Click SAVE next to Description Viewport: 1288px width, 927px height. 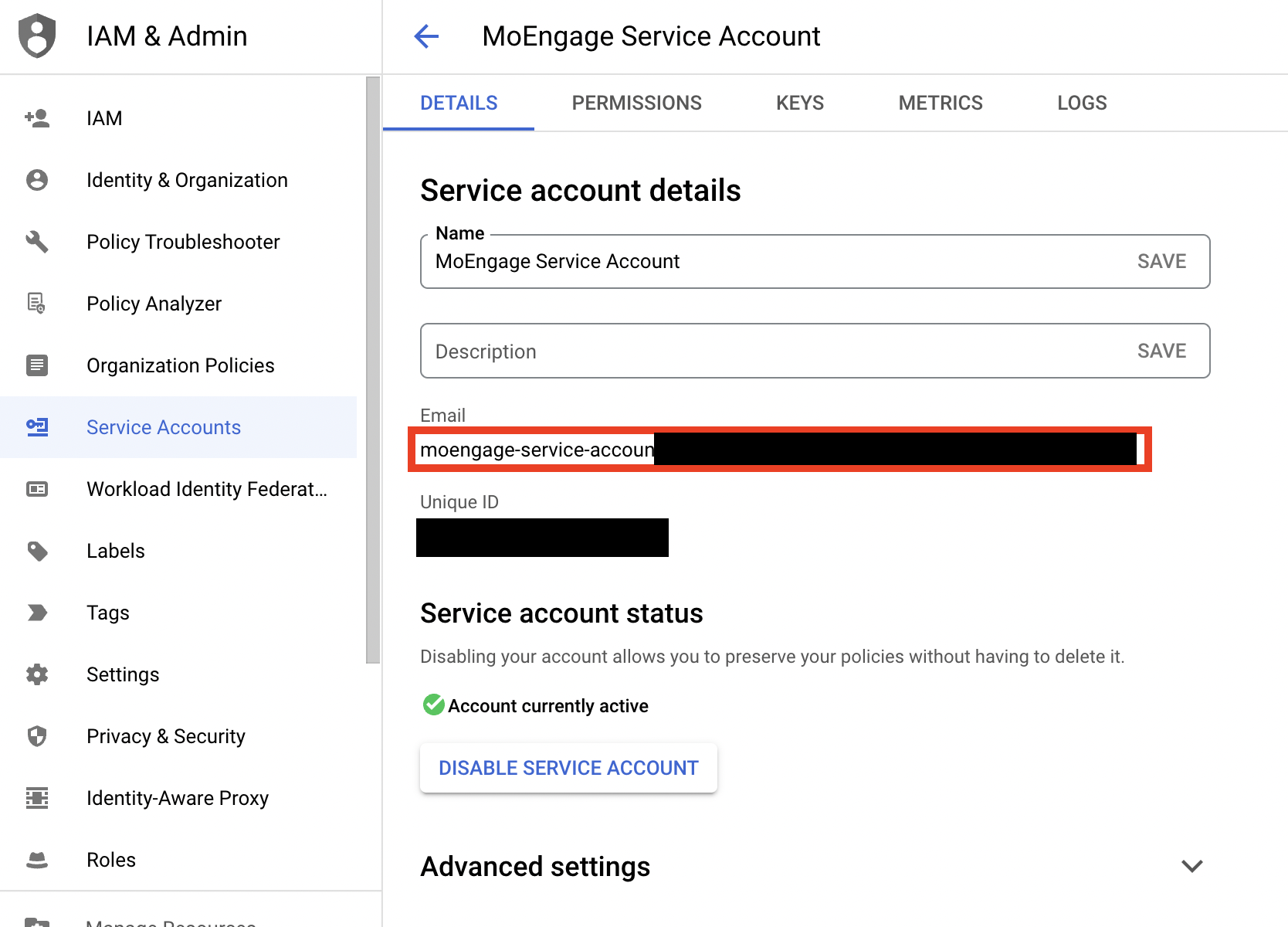point(1161,351)
